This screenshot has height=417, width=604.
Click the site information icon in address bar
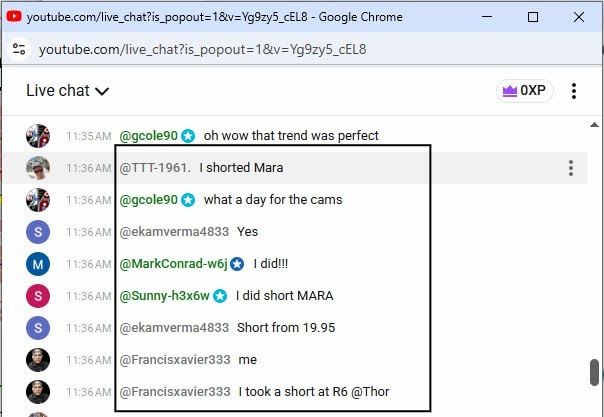pyautogui.click(x=19, y=49)
